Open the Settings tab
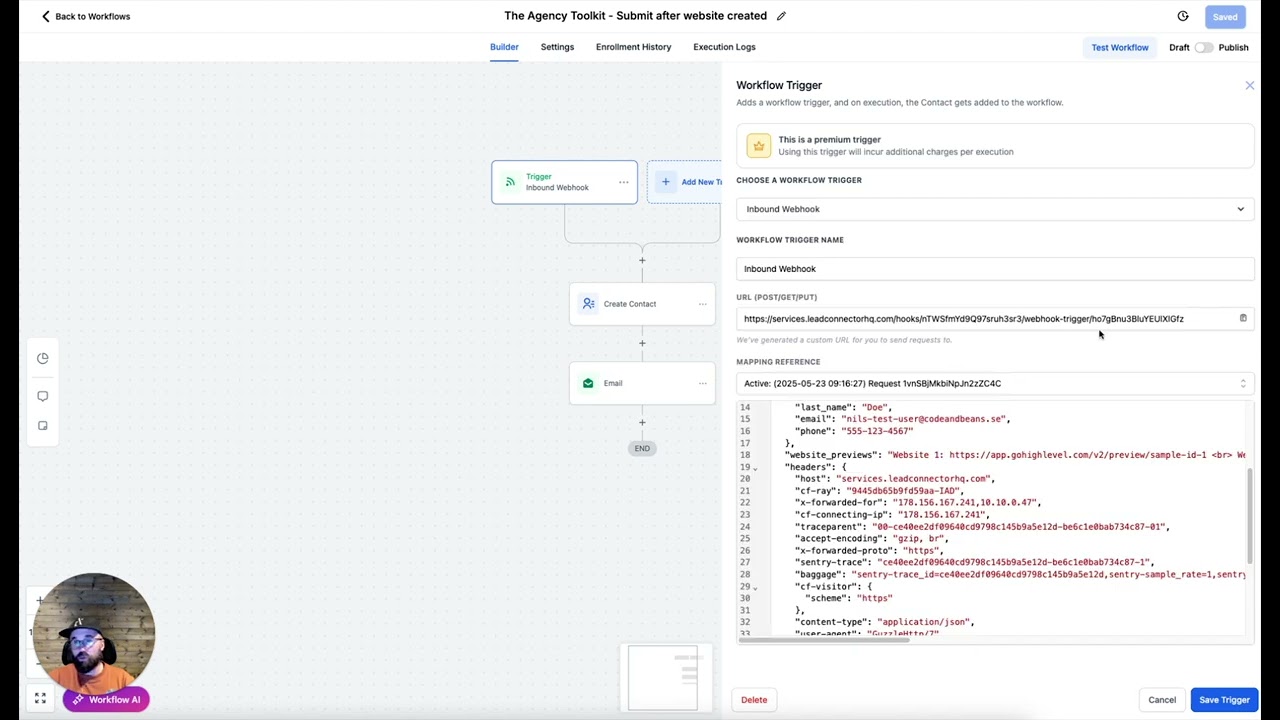This screenshot has width=1280, height=720. [x=557, y=47]
